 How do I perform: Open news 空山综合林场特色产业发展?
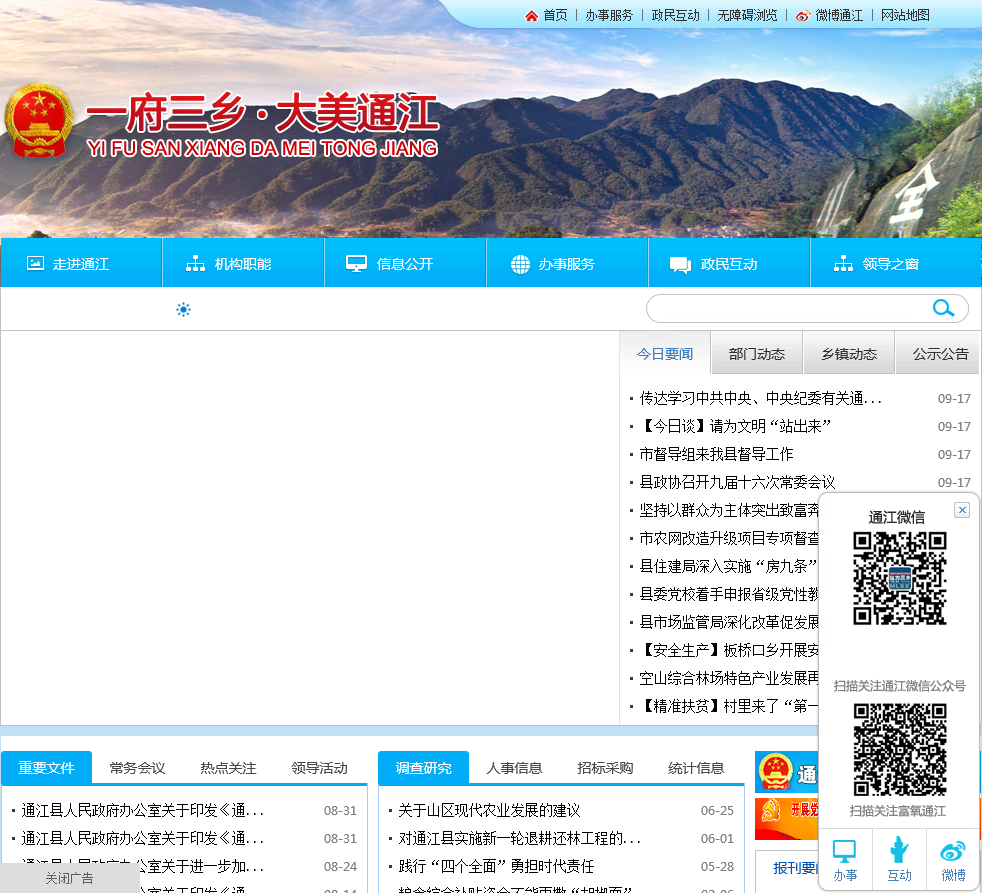click(728, 678)
